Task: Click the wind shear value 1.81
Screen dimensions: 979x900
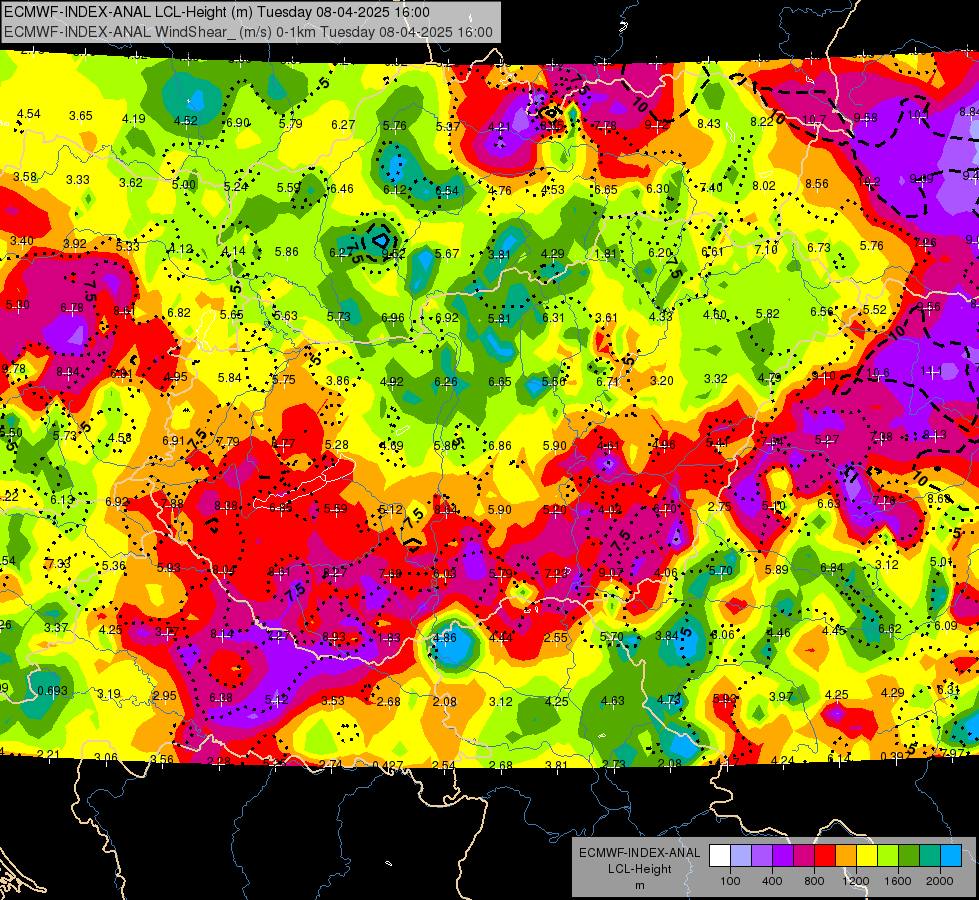Action: coord(606,254)
